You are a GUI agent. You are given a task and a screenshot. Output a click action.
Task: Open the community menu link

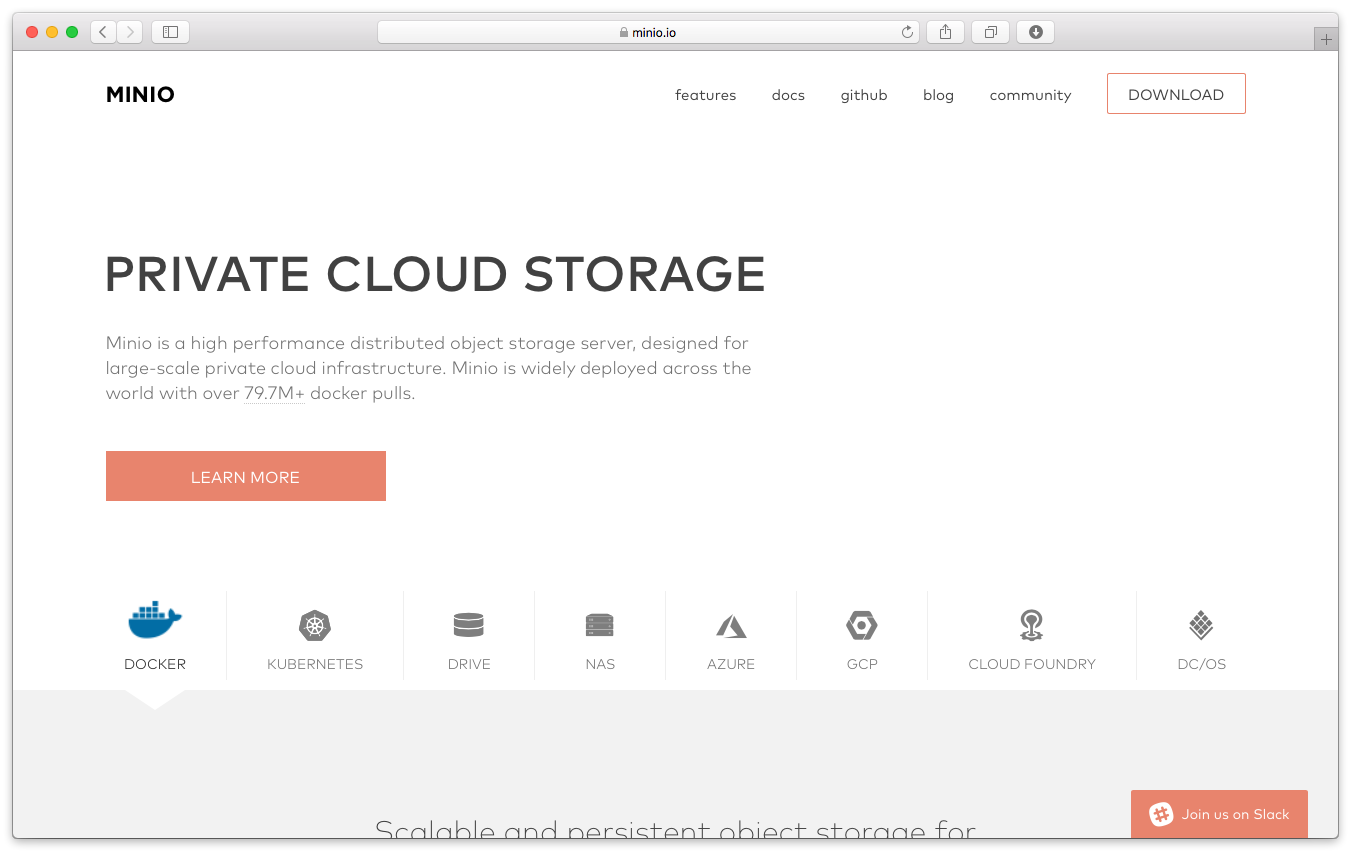tap(1030, 95)
